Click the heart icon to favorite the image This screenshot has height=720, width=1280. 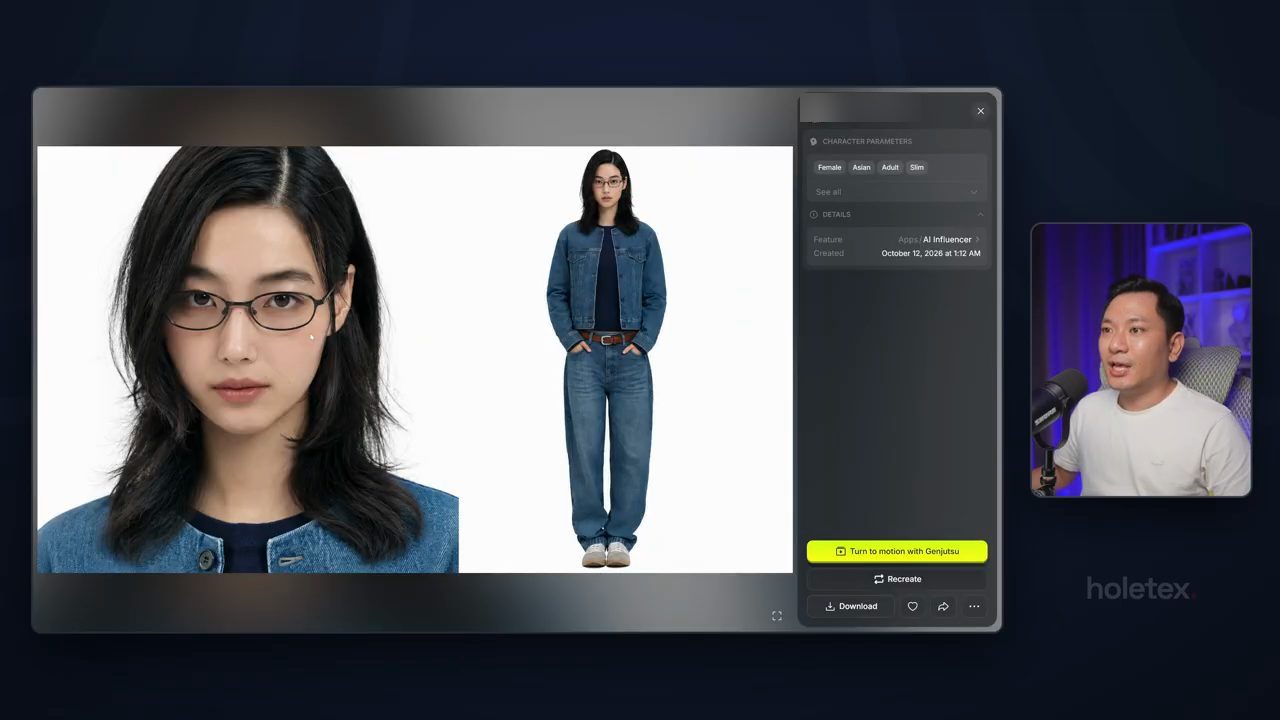pyautogui.click(x=912, y=606)
